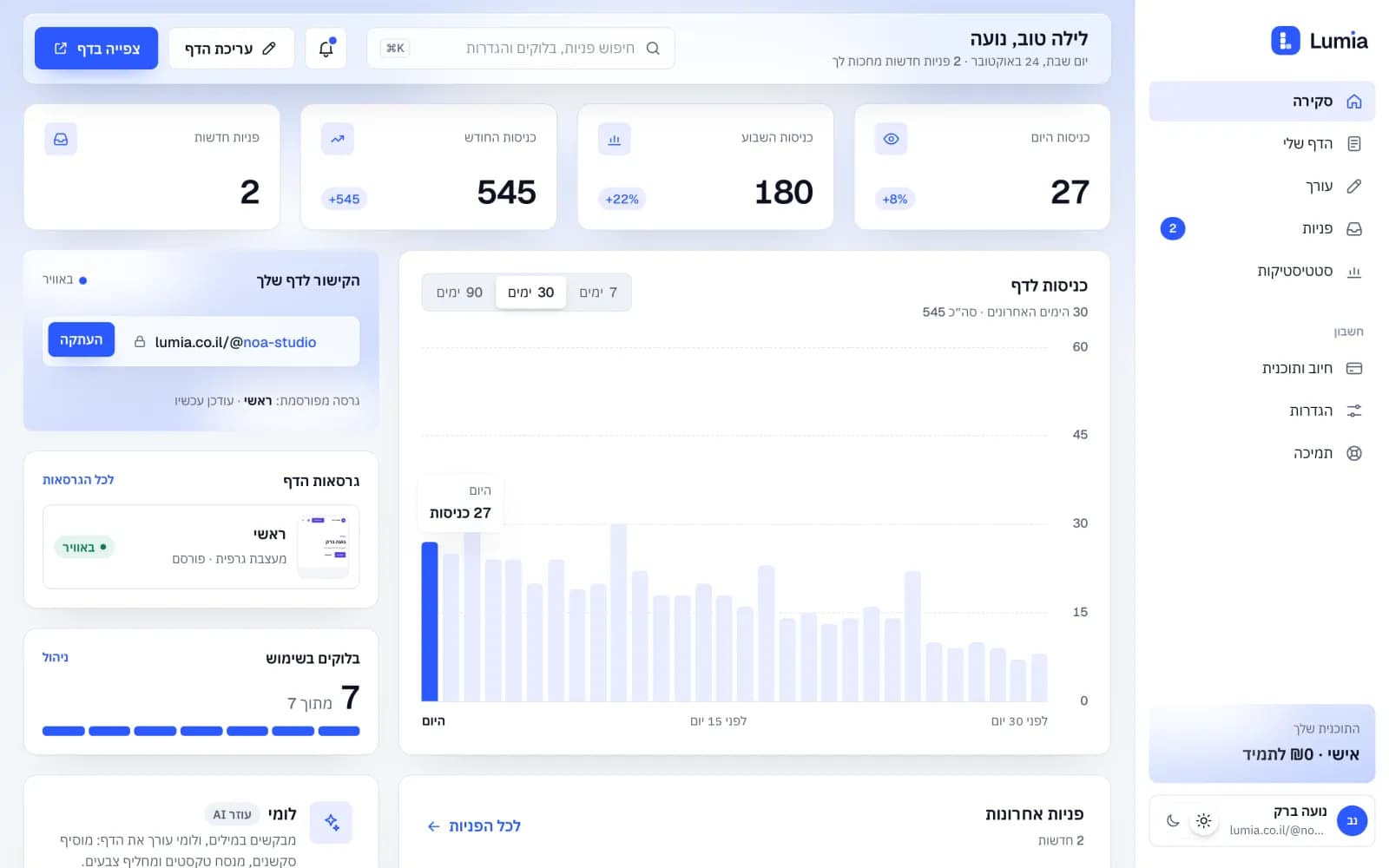Switch to dark theme with moon icon

1173,820
